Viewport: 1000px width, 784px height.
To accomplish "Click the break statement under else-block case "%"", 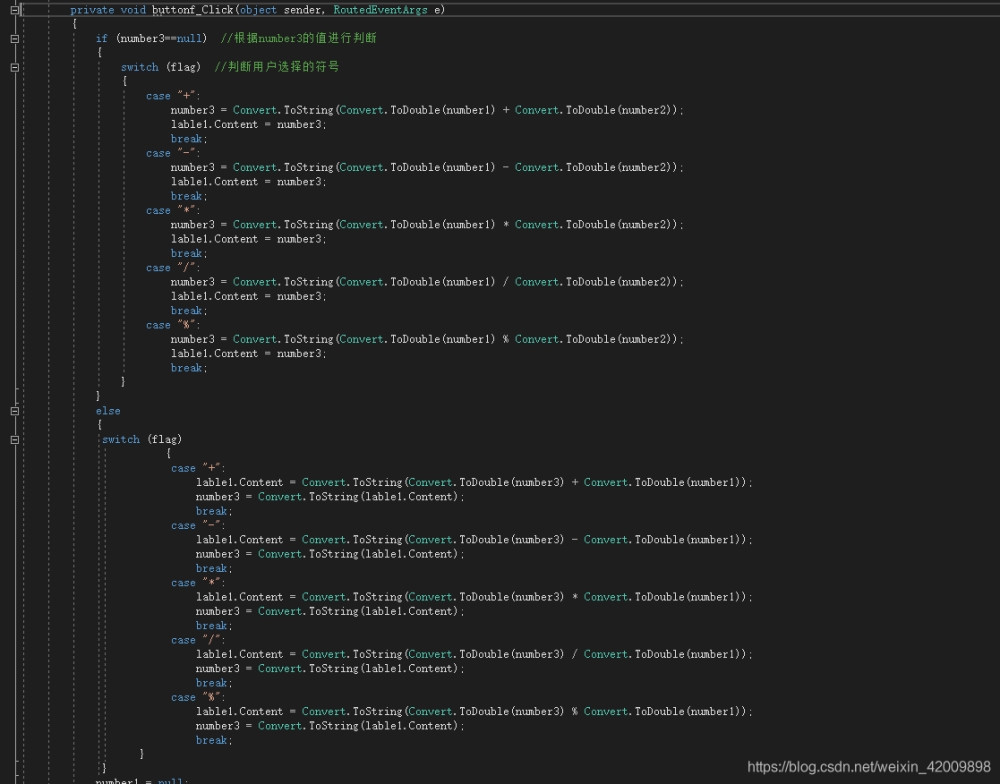I will point(214,741).
